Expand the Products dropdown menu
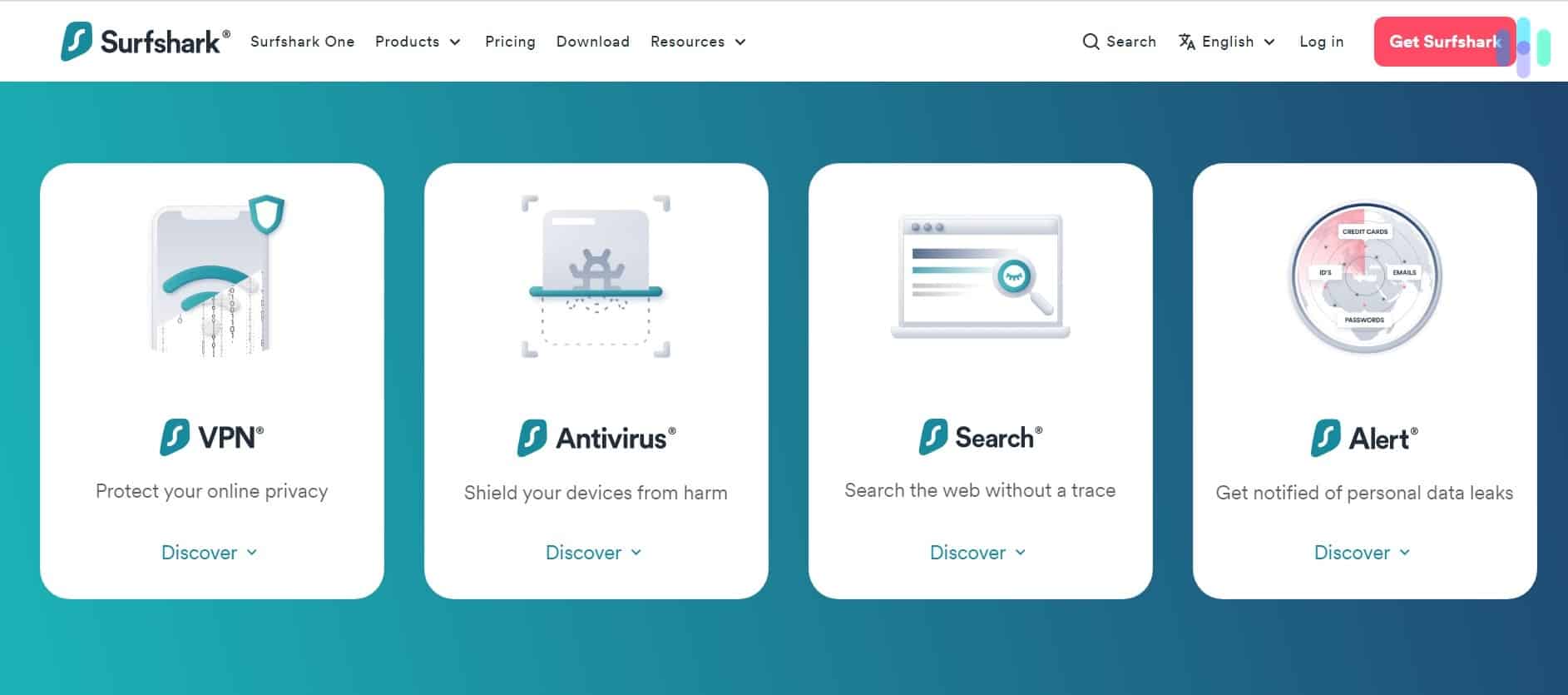The width and height of the screenshot is (1568, 695). coord(418,42)
